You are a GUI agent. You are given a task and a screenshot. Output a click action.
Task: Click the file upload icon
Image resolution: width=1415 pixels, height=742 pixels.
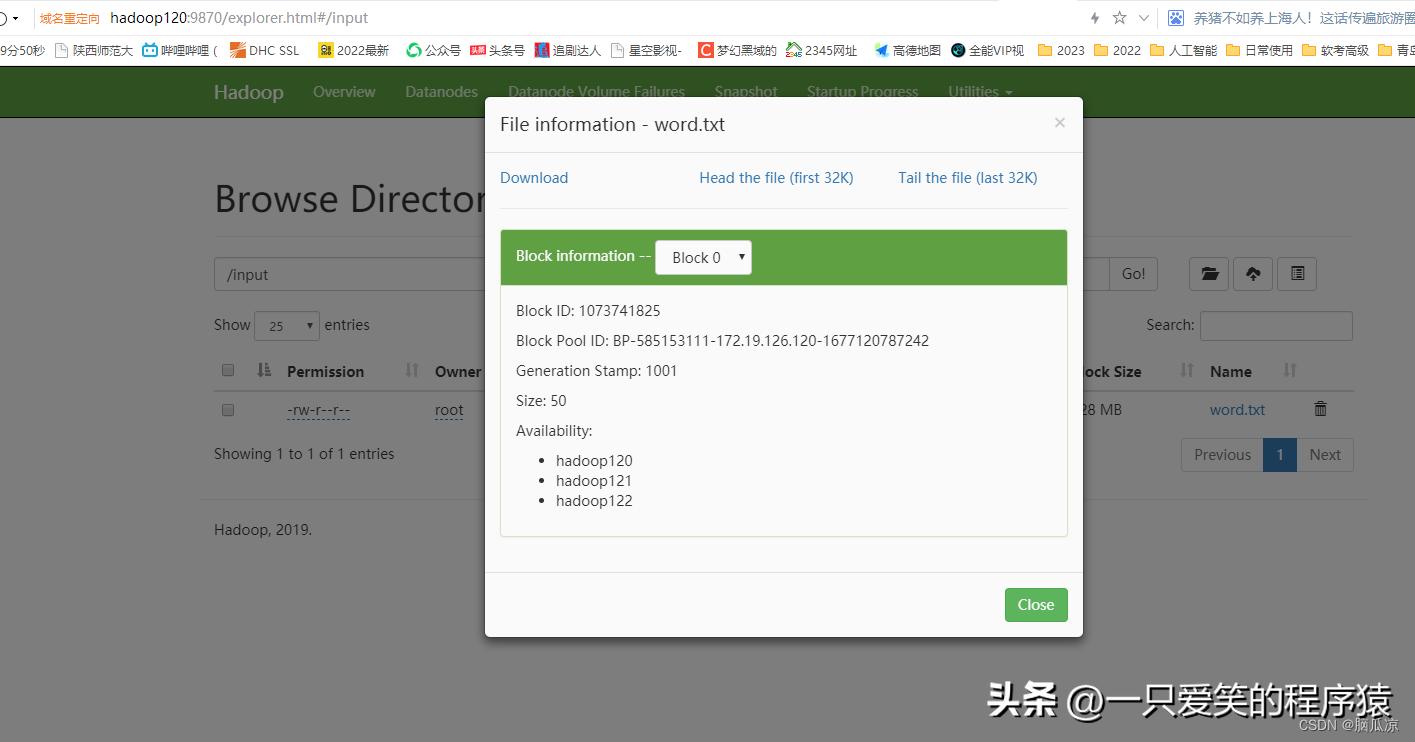[x=1252, y=273]
